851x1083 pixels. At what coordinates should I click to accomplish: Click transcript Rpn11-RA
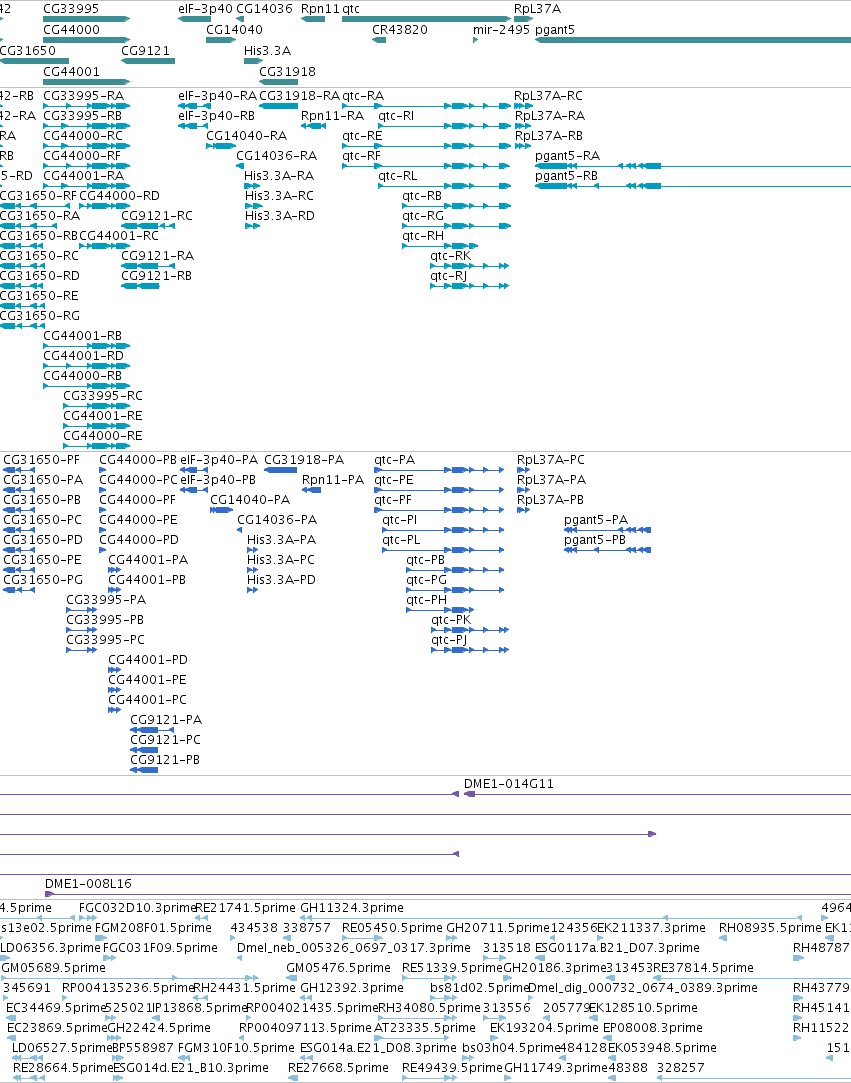point(332,115)
